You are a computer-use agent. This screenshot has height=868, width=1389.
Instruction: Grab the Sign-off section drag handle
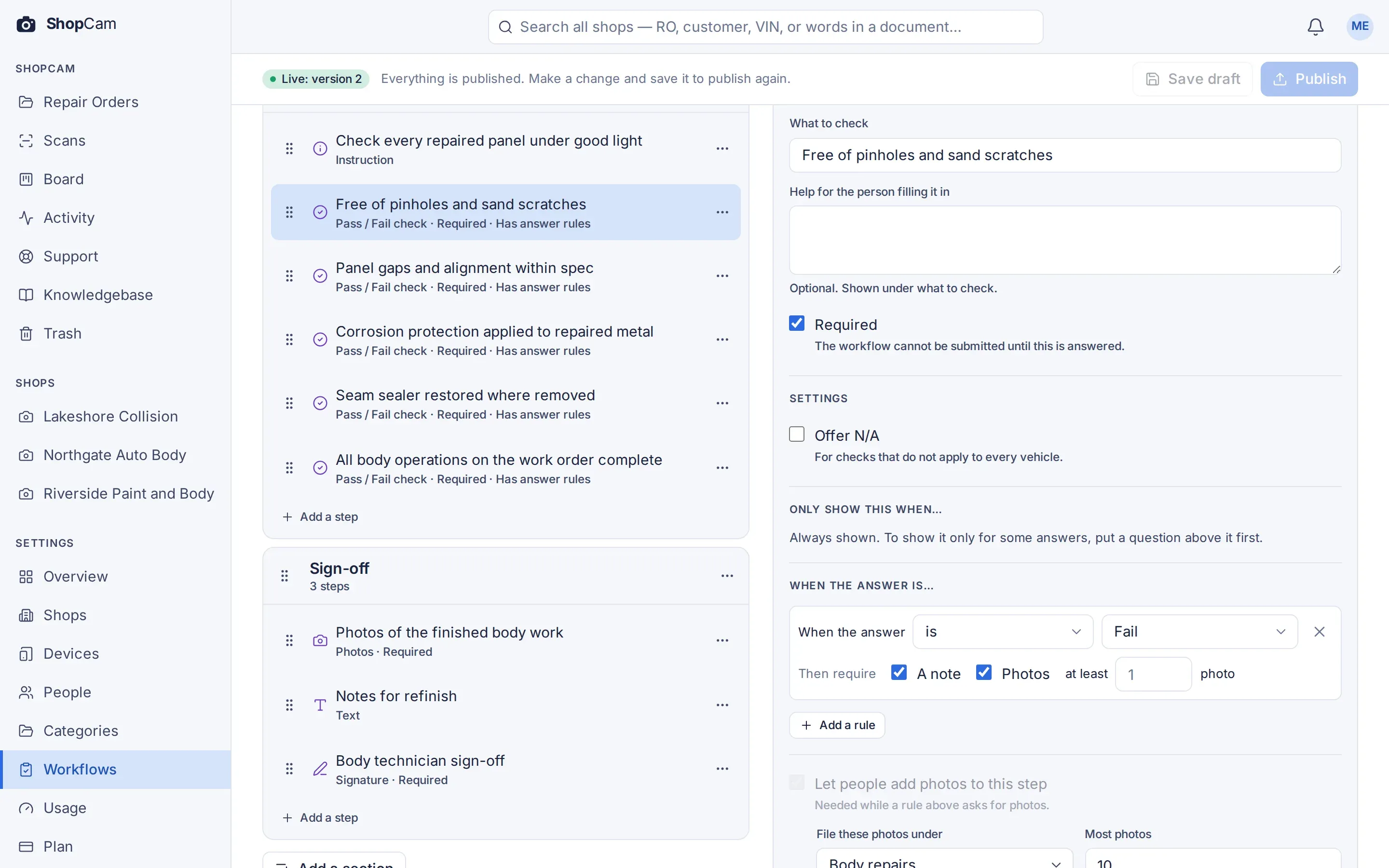[x=284, y=576]
